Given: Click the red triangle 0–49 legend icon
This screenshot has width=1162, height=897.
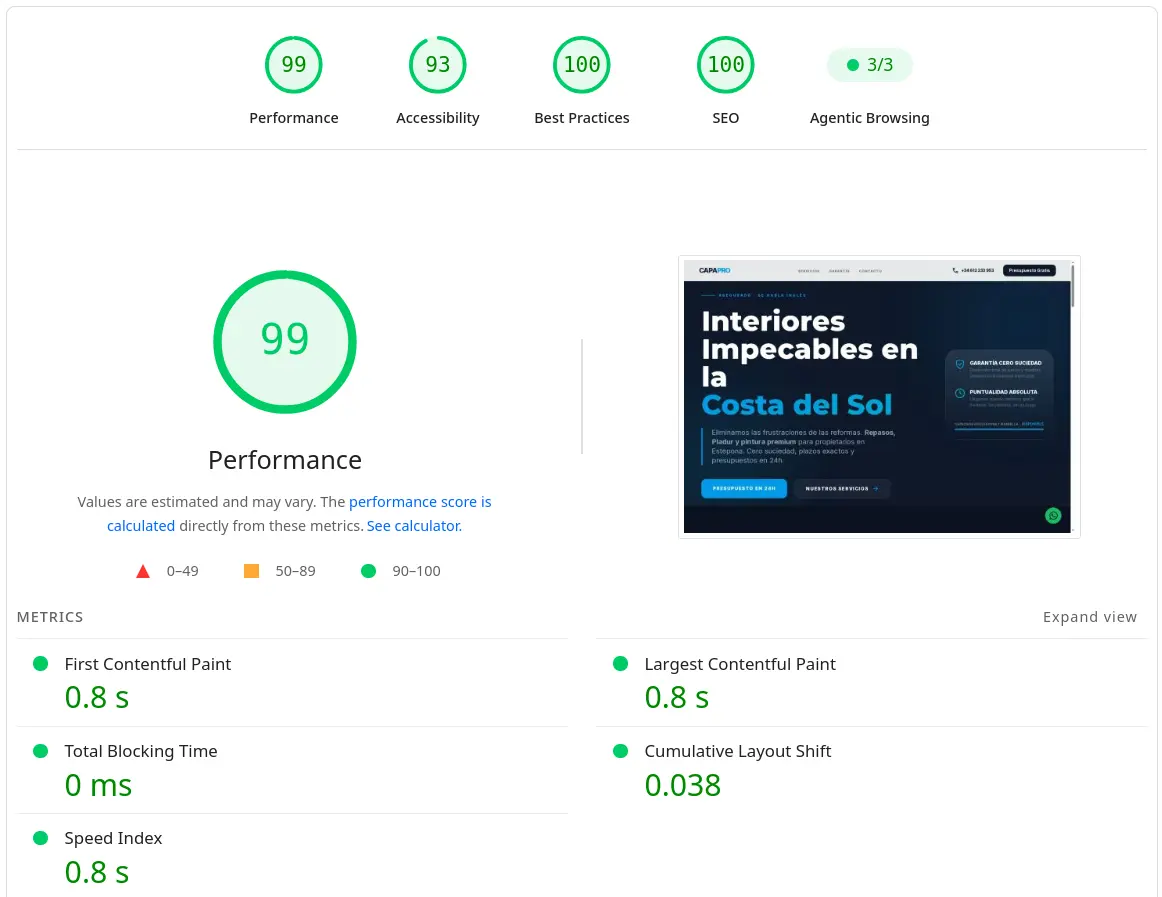Looking at the screenshot, I should pos(143,571).
